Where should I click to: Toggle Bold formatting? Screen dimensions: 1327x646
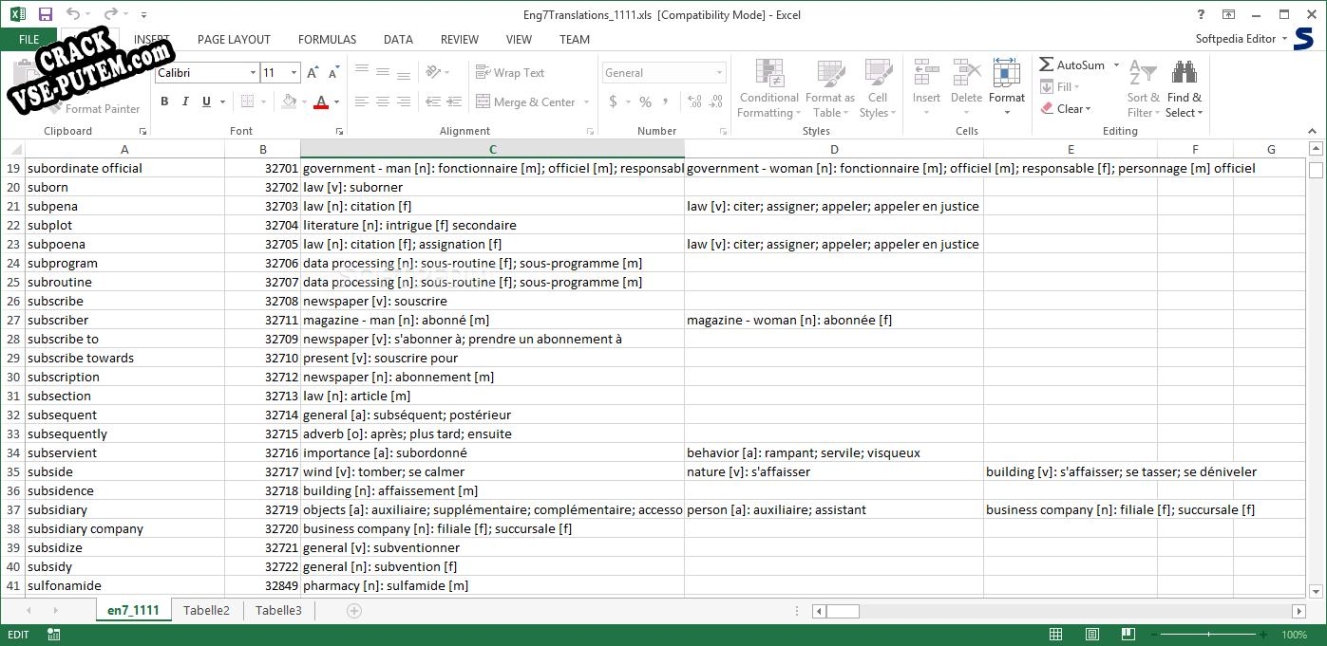coord(165,102)
